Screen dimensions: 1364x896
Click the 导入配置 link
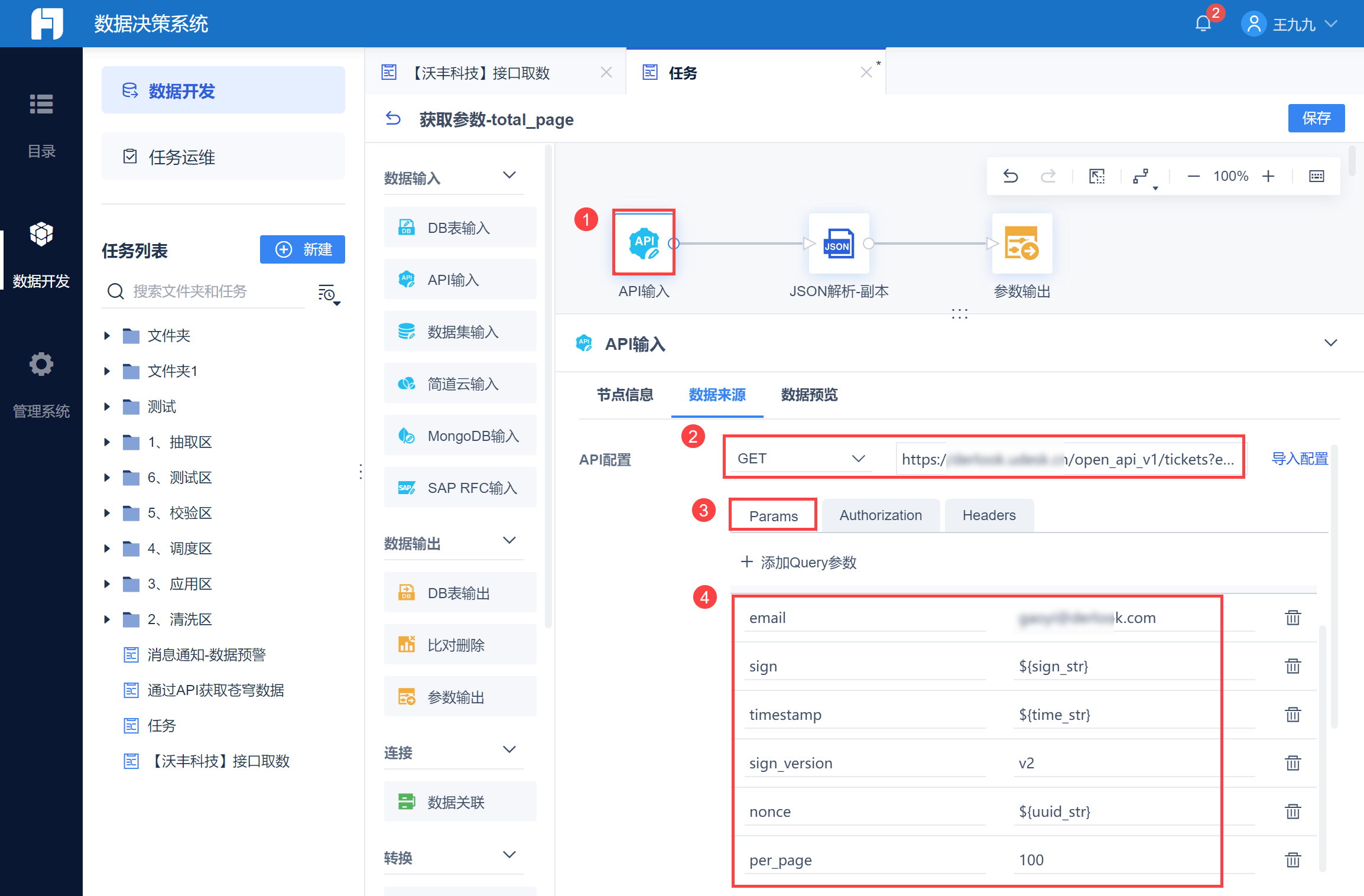click(x=1300, y=459)
